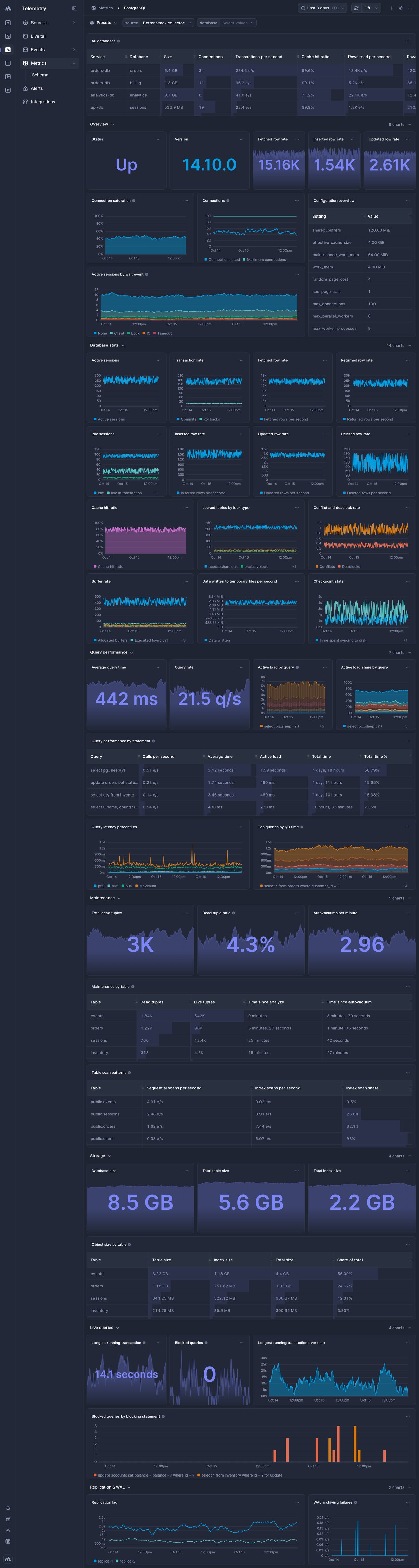The image size is (419, 1568).
Task: Click analytics-db row in All databases table
Action: pos(251,95)
